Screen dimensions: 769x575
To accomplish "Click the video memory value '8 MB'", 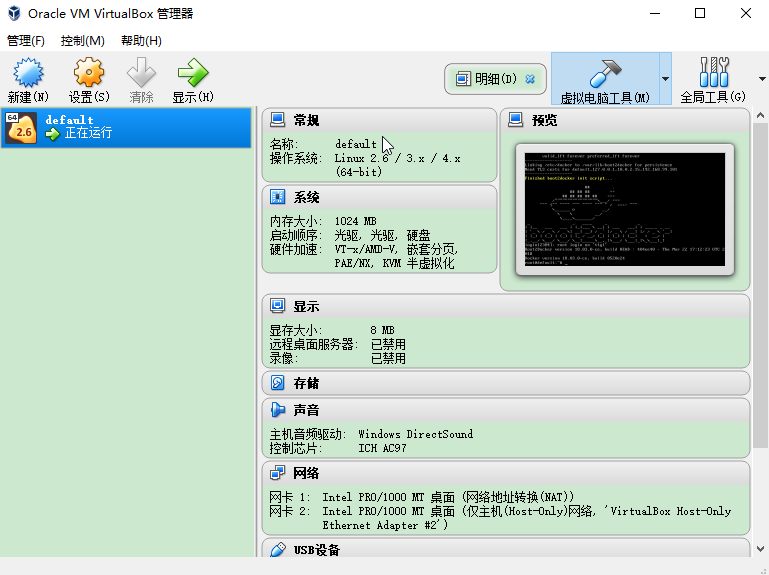I will tap(383, 330).
